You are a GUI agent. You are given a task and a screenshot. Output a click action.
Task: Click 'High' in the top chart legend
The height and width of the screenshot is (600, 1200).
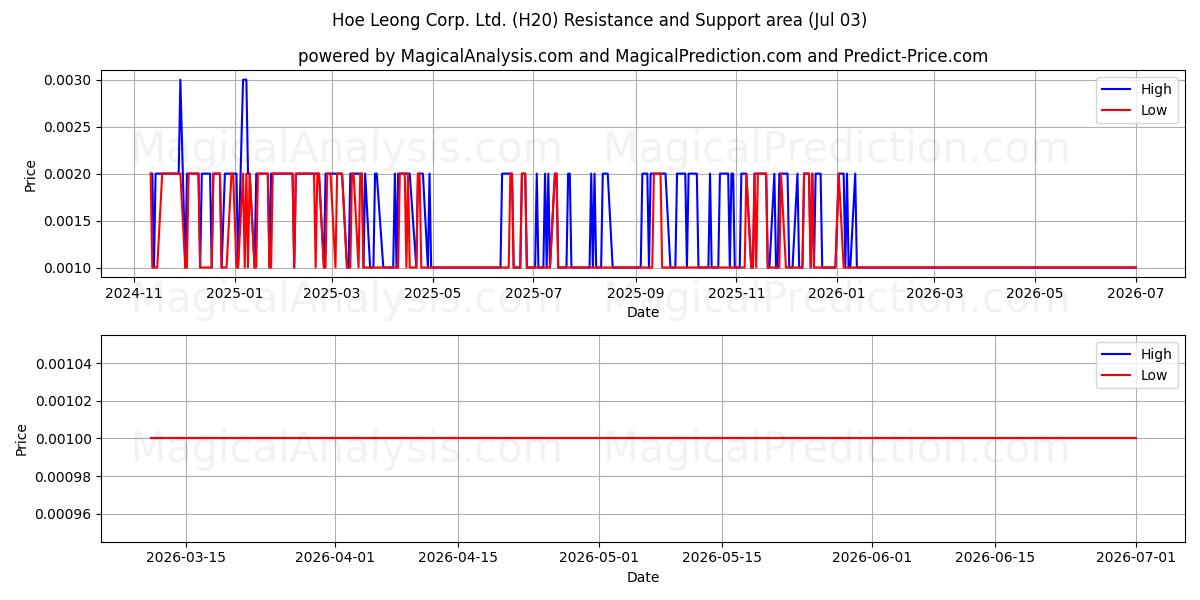[1156, 89]
